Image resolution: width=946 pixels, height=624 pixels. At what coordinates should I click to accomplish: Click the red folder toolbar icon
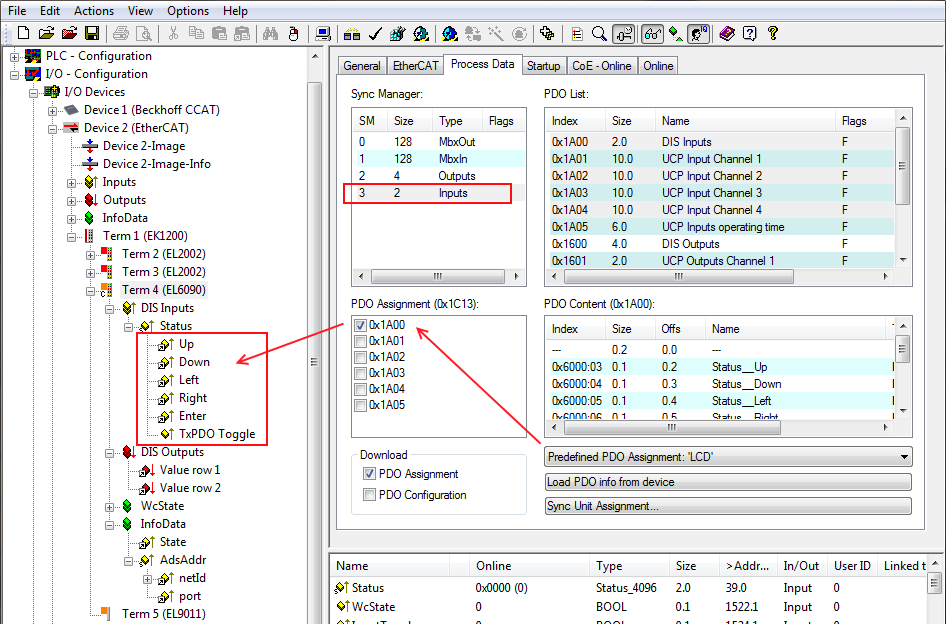point(69,33)
